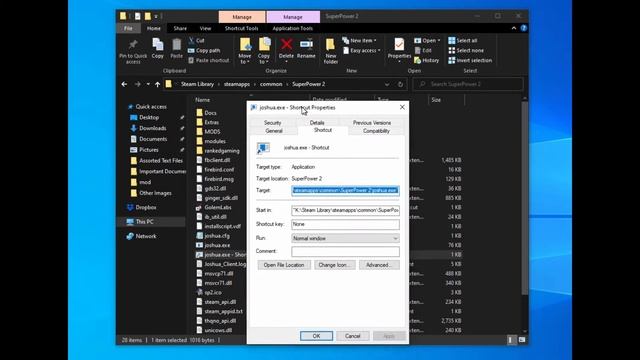Click into the Shortcut key field
The width and height of the screenshot is (640, 360).
[345, 224]
